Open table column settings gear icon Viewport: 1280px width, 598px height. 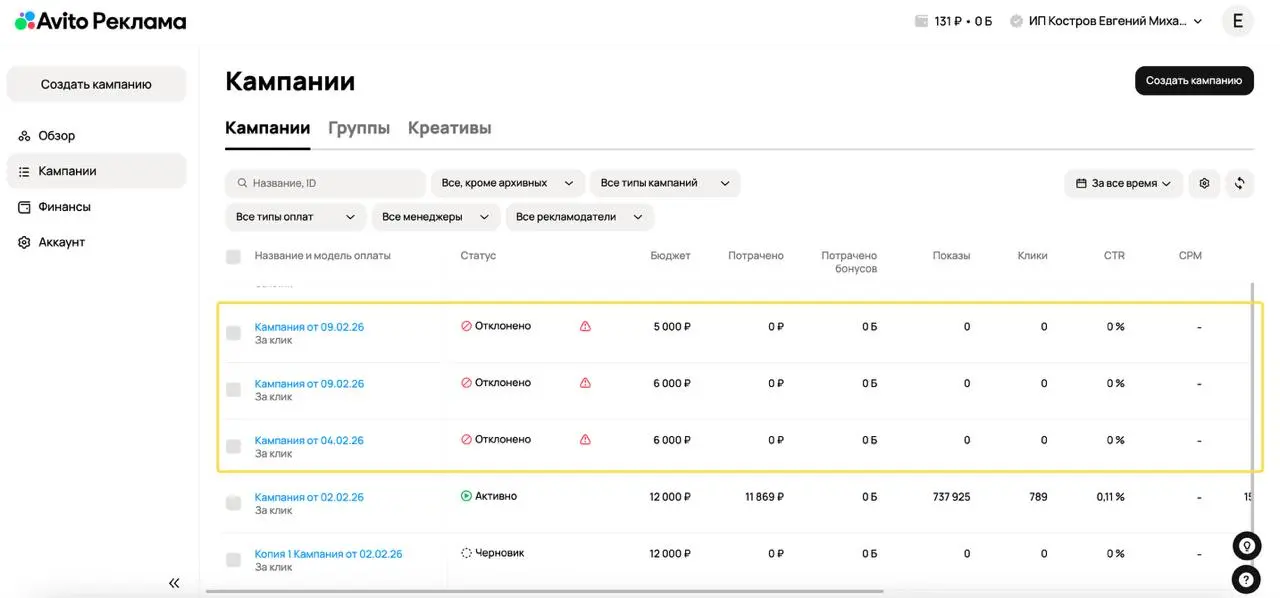[x=1204, y=183]
